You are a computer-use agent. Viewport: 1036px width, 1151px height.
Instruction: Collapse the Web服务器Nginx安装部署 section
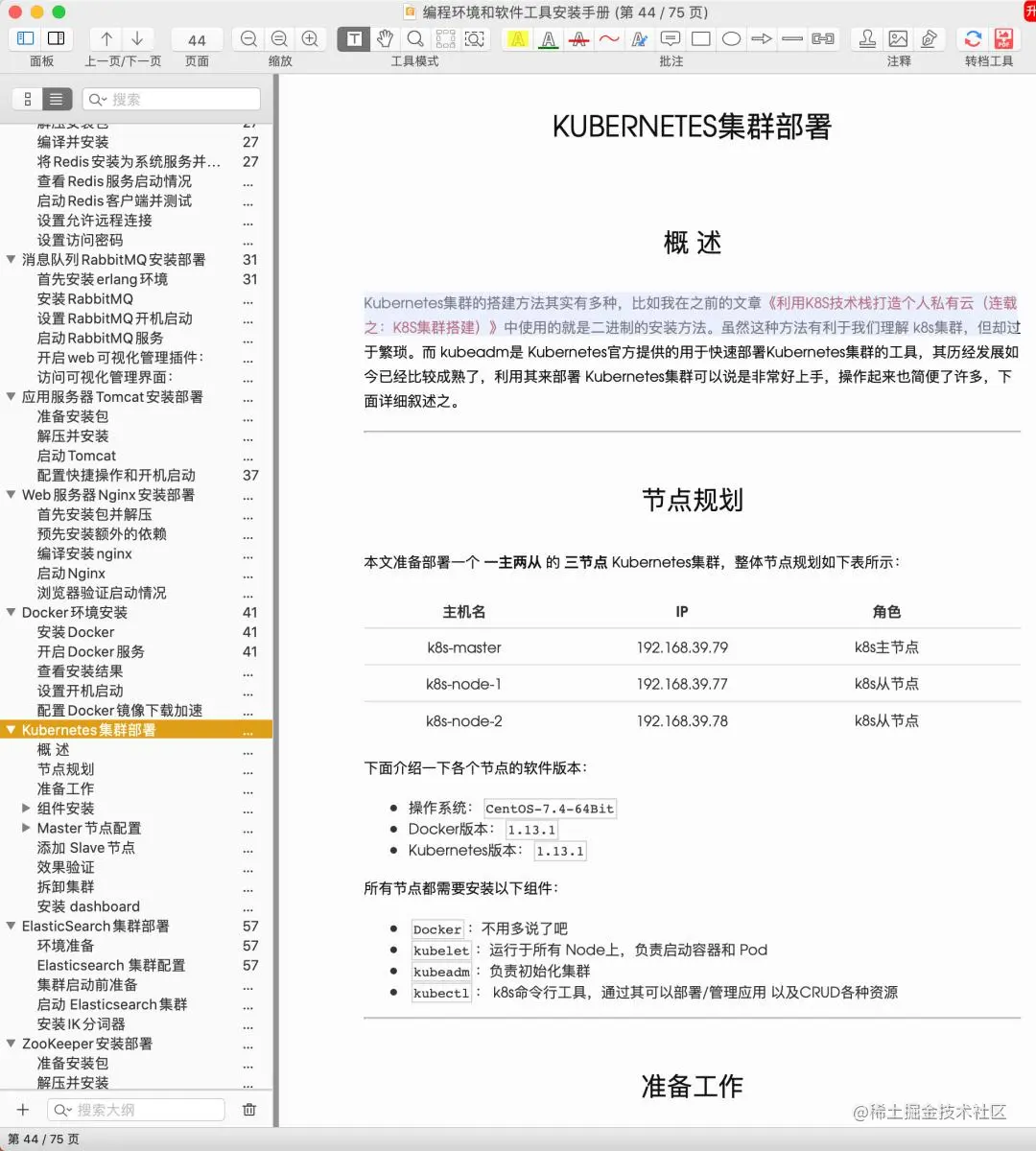tap(12, 495)
